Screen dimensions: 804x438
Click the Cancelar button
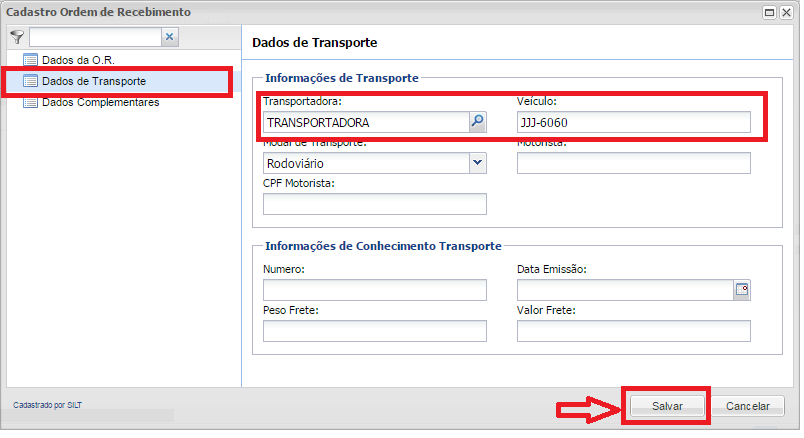748,407
